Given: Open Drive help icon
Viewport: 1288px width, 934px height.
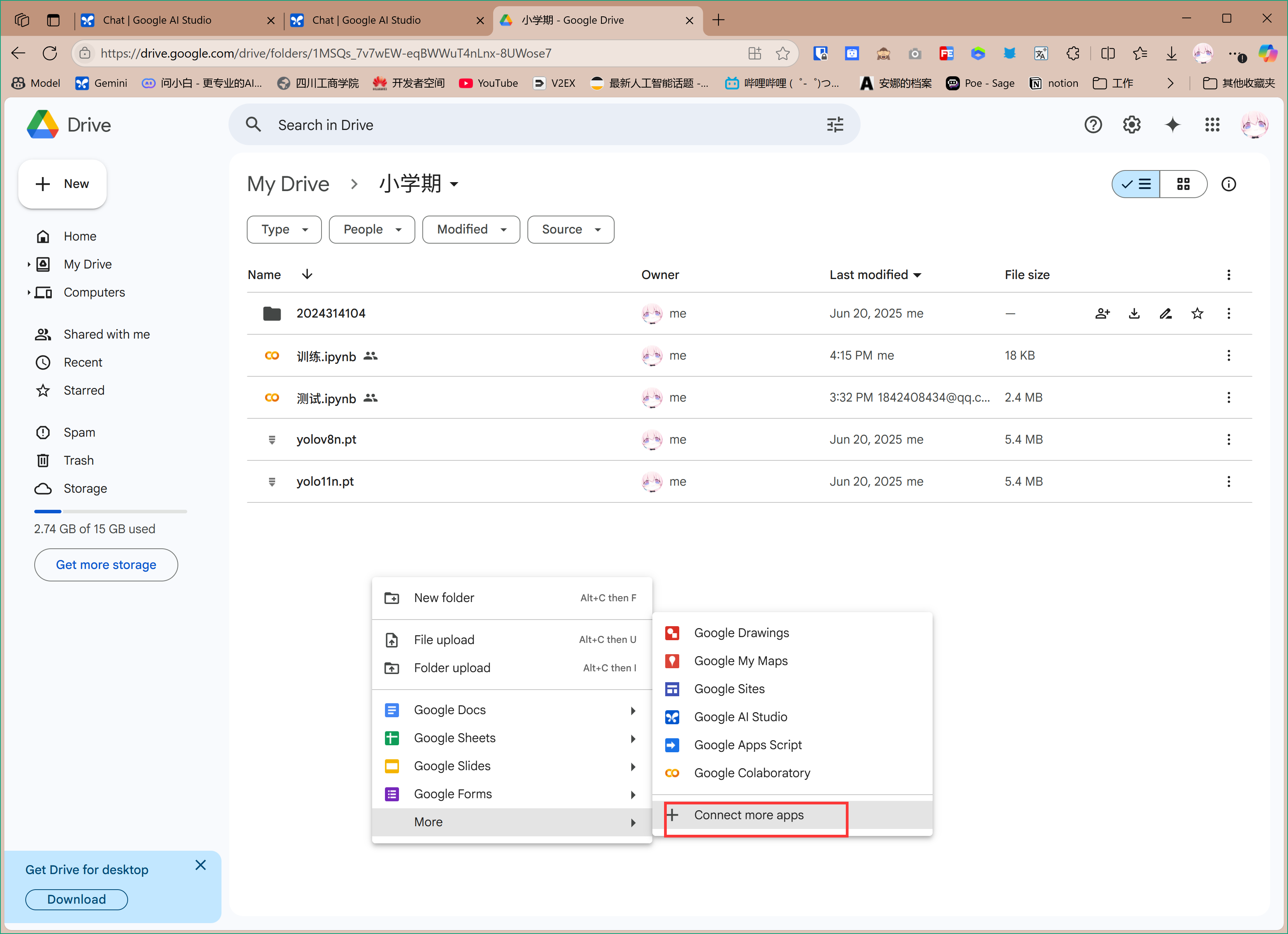Looking at the screenshot, I should (1093, 125).
